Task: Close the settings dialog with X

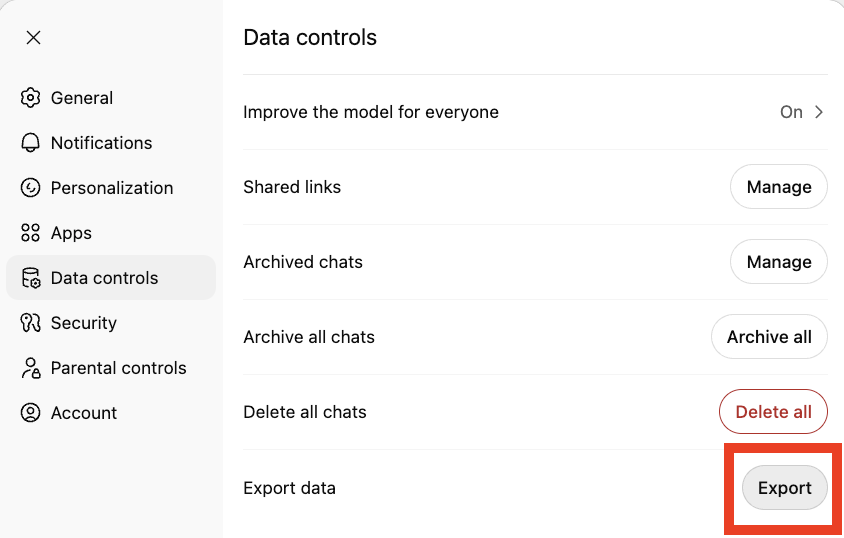Action: click(33, 38)
